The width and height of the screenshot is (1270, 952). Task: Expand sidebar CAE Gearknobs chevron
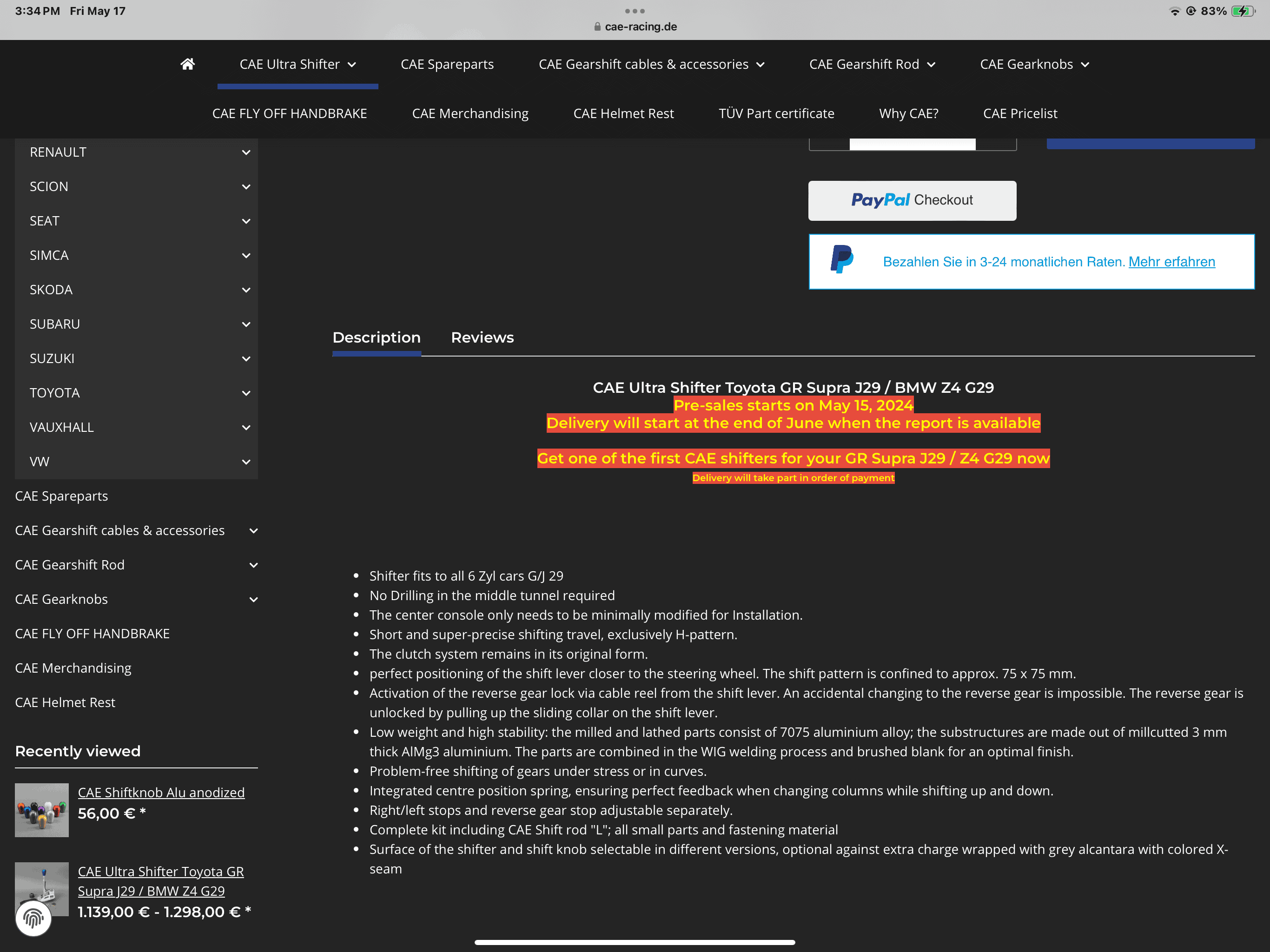pos(253,600)
